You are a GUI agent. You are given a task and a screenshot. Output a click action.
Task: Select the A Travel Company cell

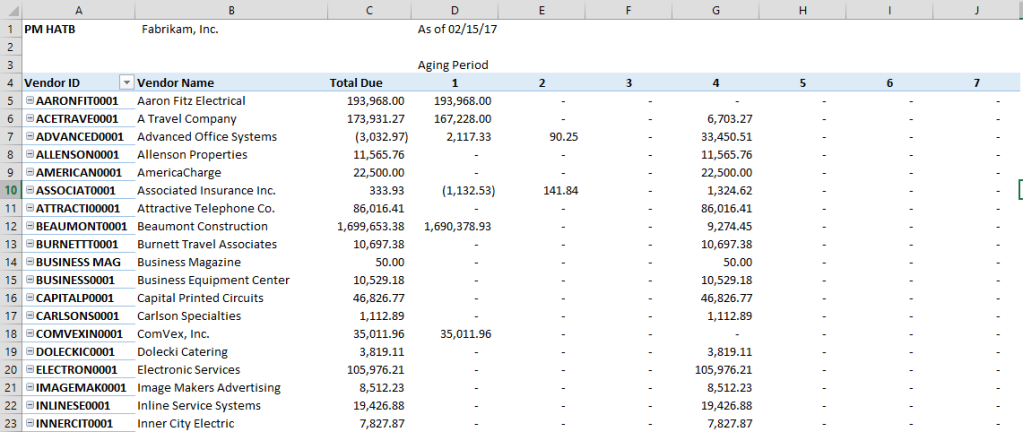(232, 119)
